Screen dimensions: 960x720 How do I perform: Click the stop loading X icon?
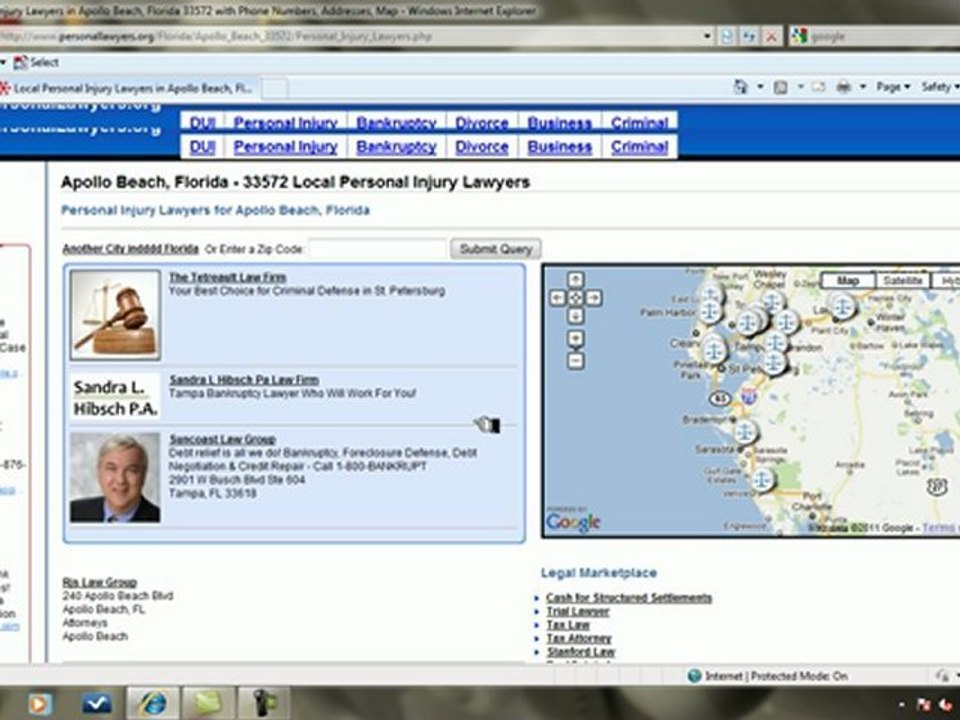pyautogui.click(x=771, y=37)
